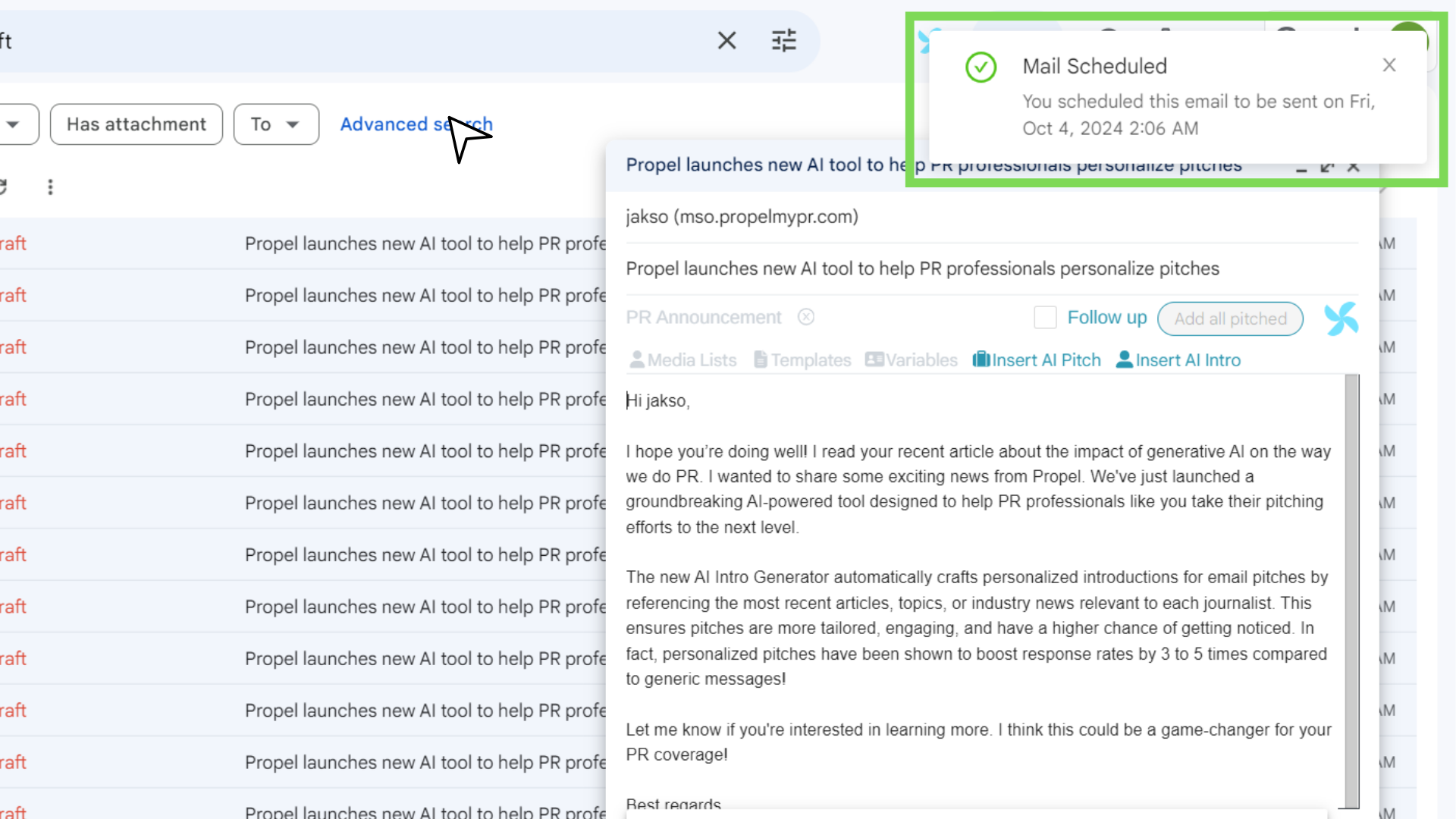
Task: Click Insert AI Pitch
Action: click(x=1037, y=360)
